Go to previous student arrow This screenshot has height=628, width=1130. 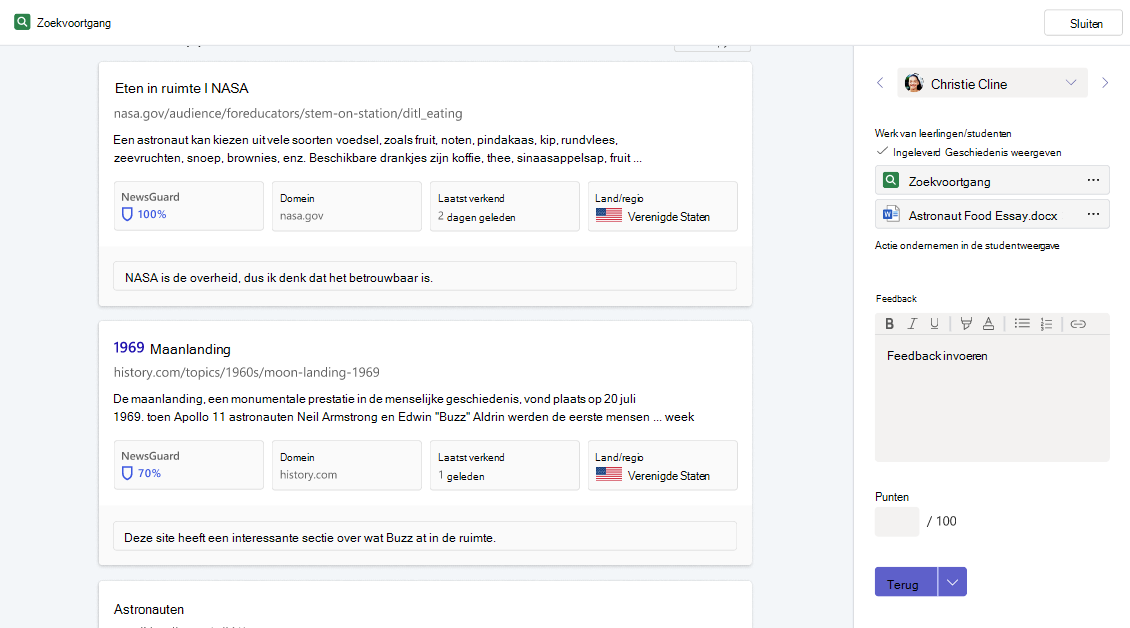click(x=880, y=83)
